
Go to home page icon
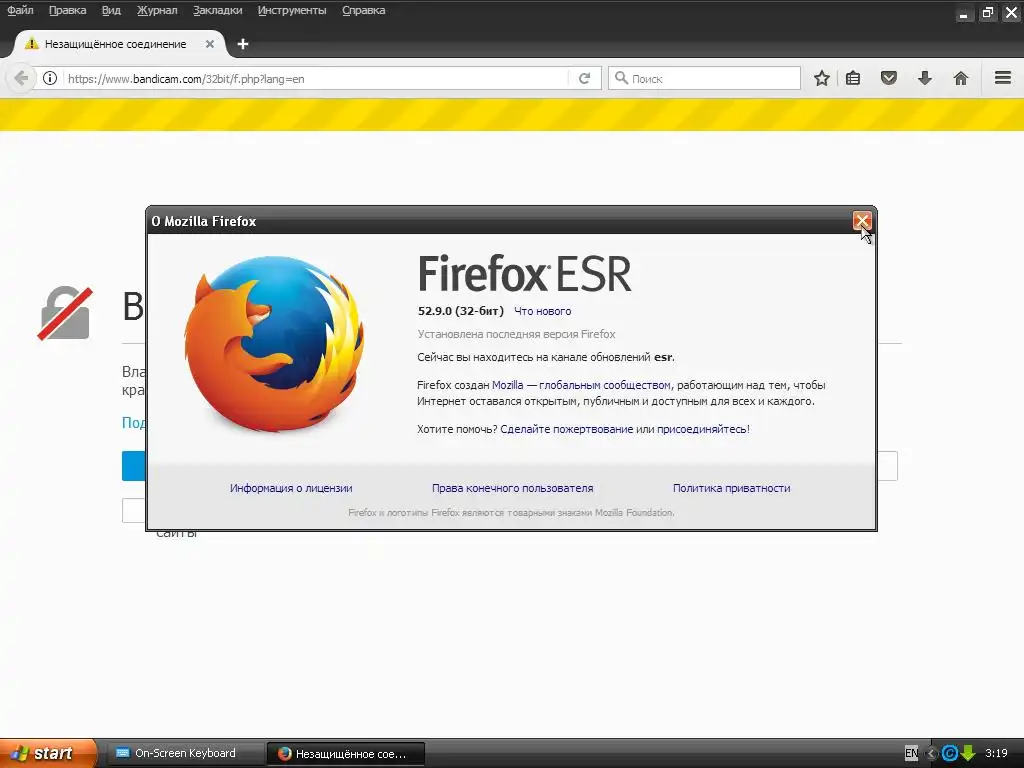click(x=961, y=78)
